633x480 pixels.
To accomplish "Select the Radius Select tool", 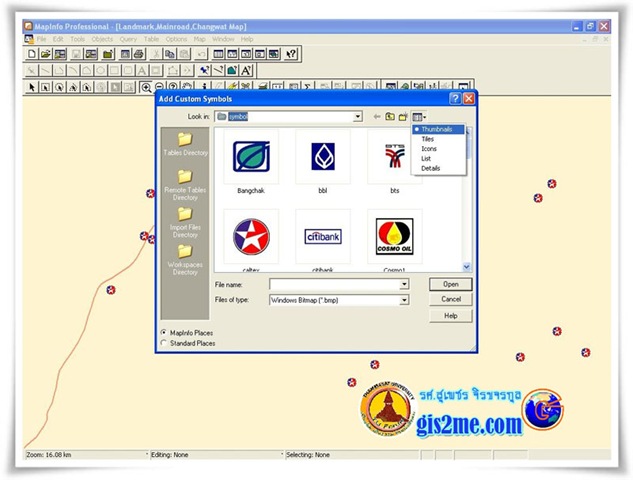I will pyautogui.click(x=59, y=87).
